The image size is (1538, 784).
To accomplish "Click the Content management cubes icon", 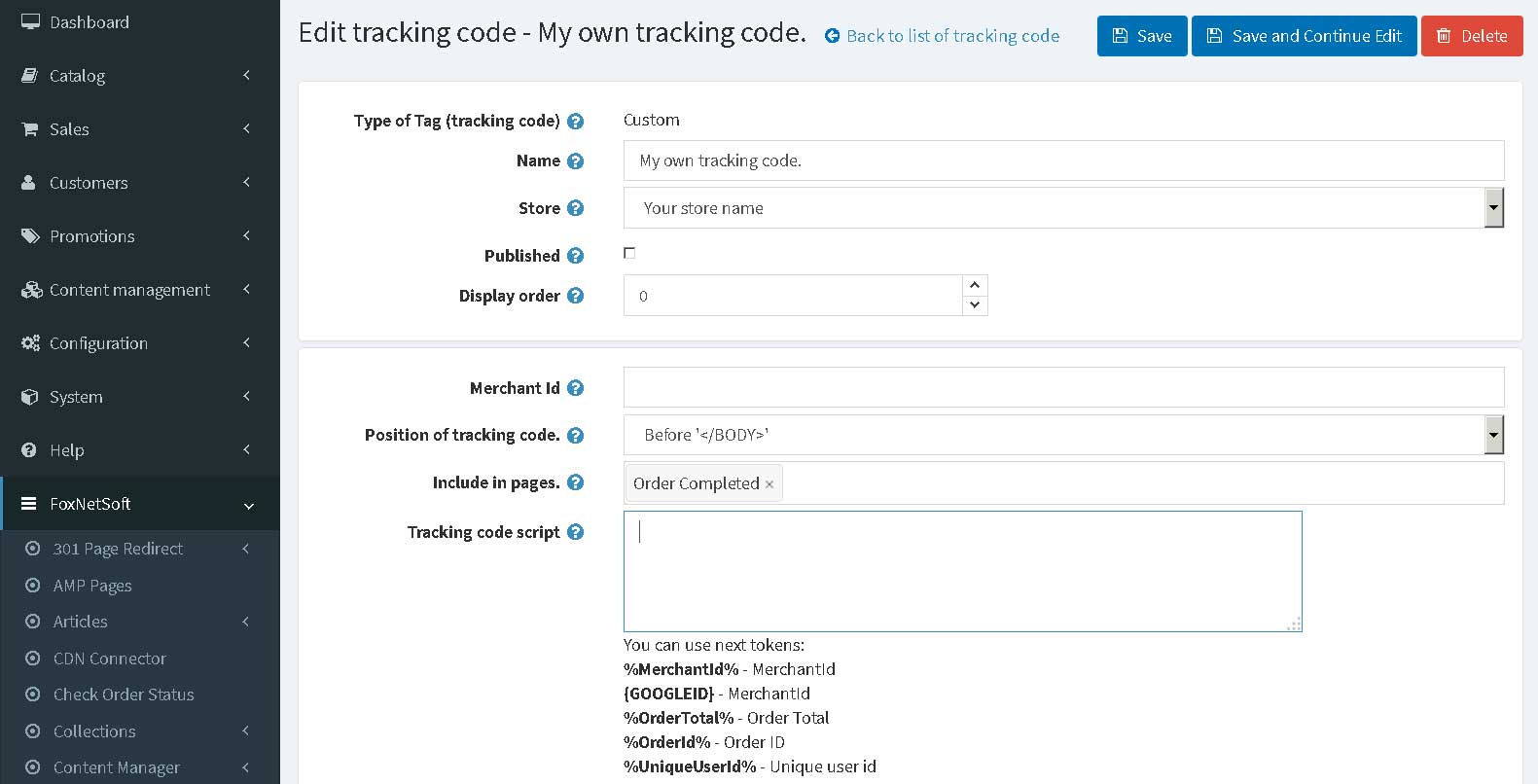I will [x=31, y=289].
